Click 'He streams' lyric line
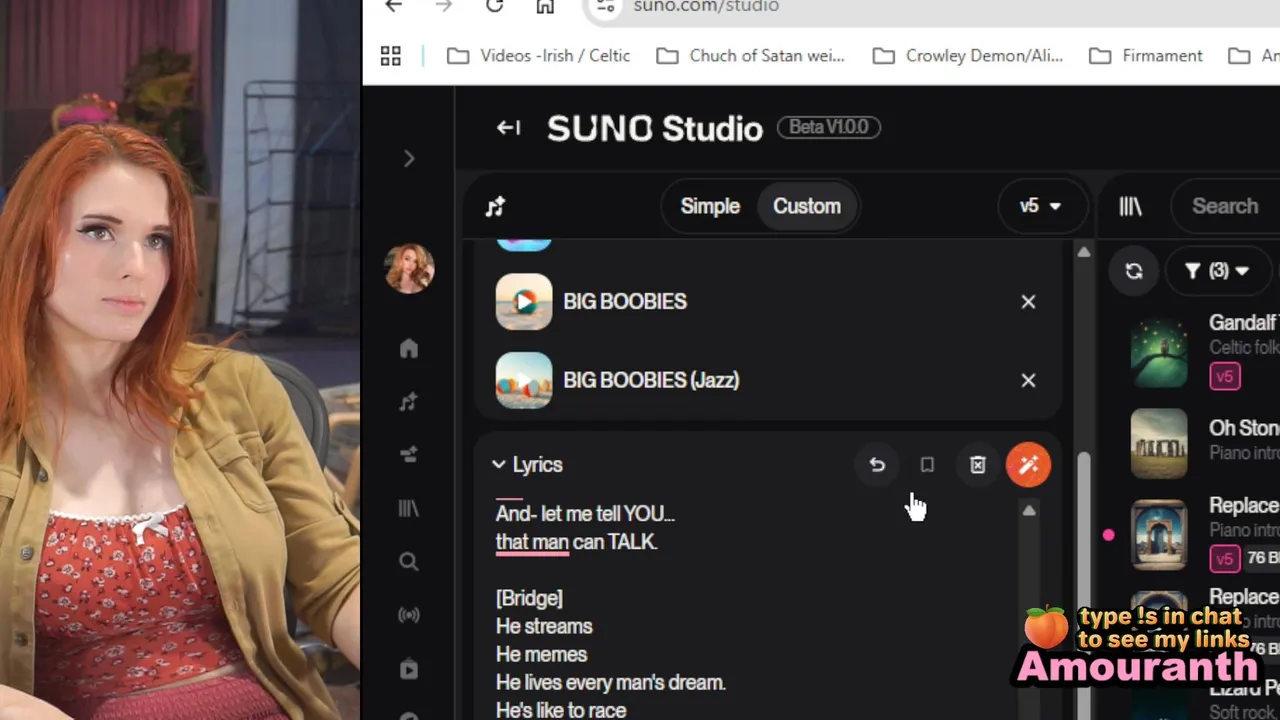This screenshot has height=720, width=1280. coord(544,626)
